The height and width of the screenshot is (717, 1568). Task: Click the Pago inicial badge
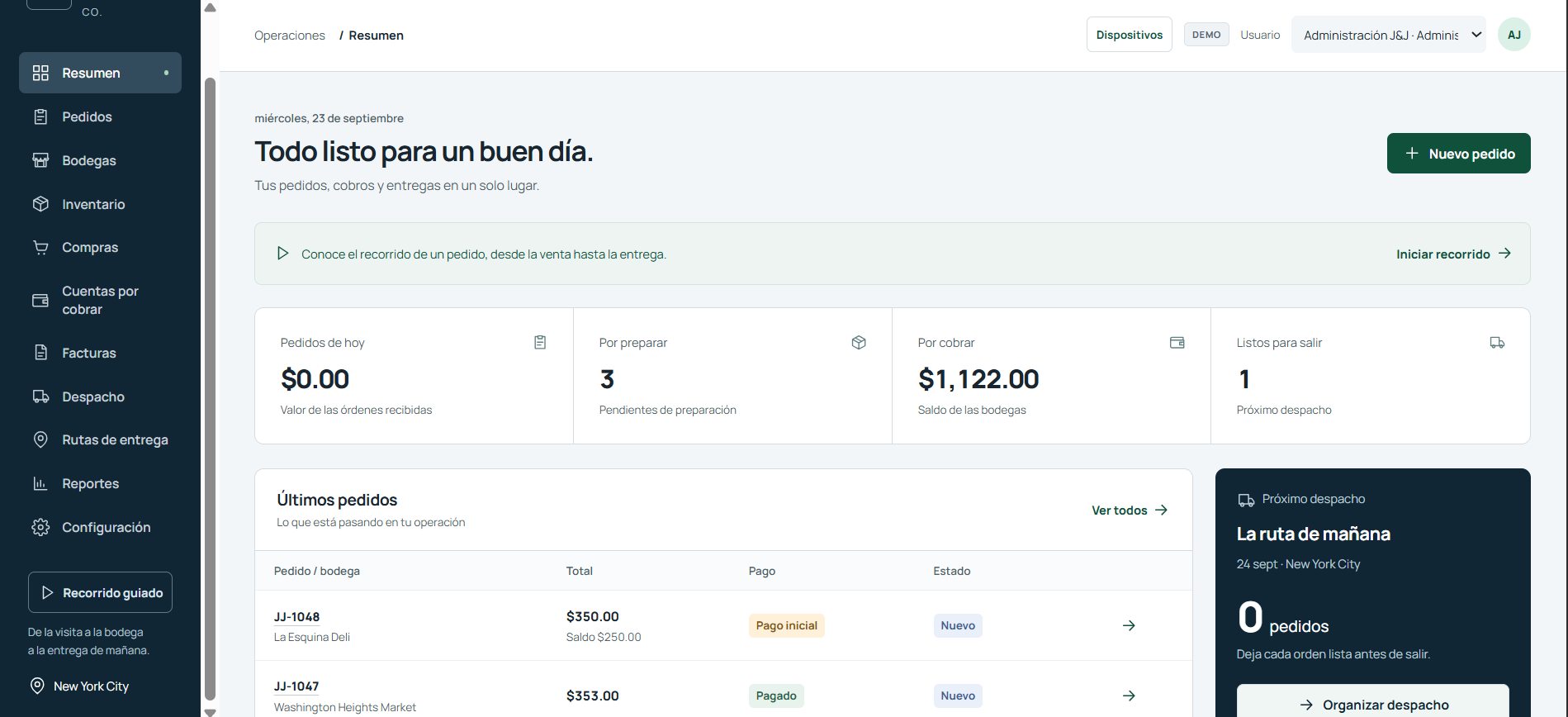(x=786, y=625)
